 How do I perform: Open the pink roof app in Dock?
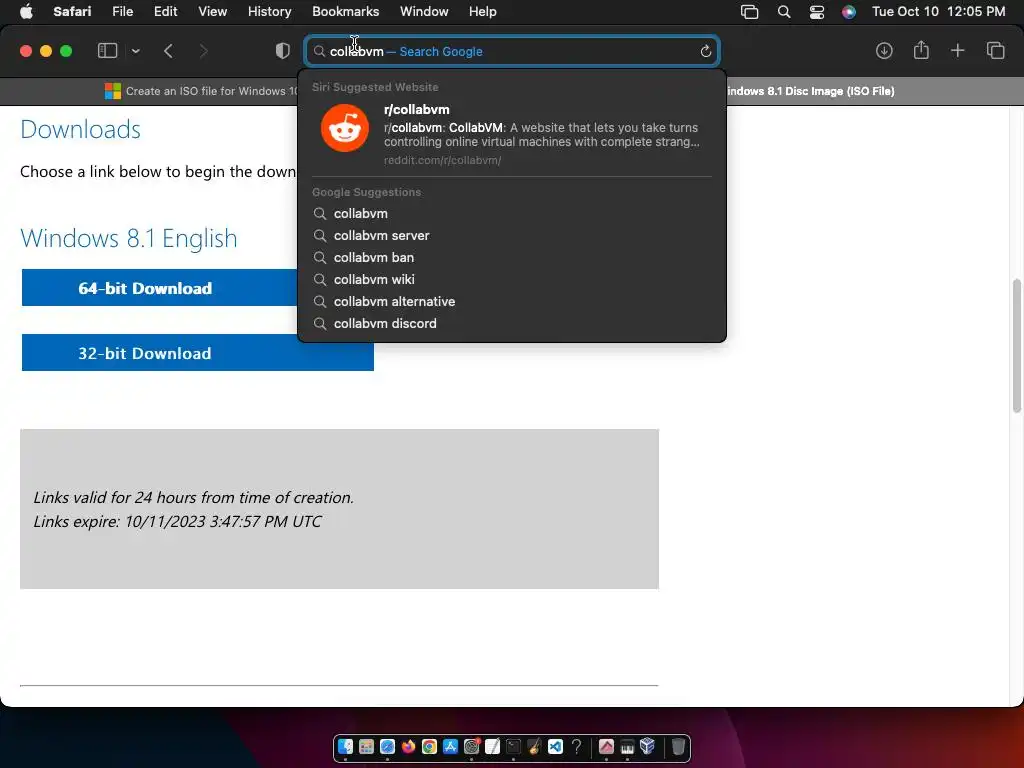point(606,746)
